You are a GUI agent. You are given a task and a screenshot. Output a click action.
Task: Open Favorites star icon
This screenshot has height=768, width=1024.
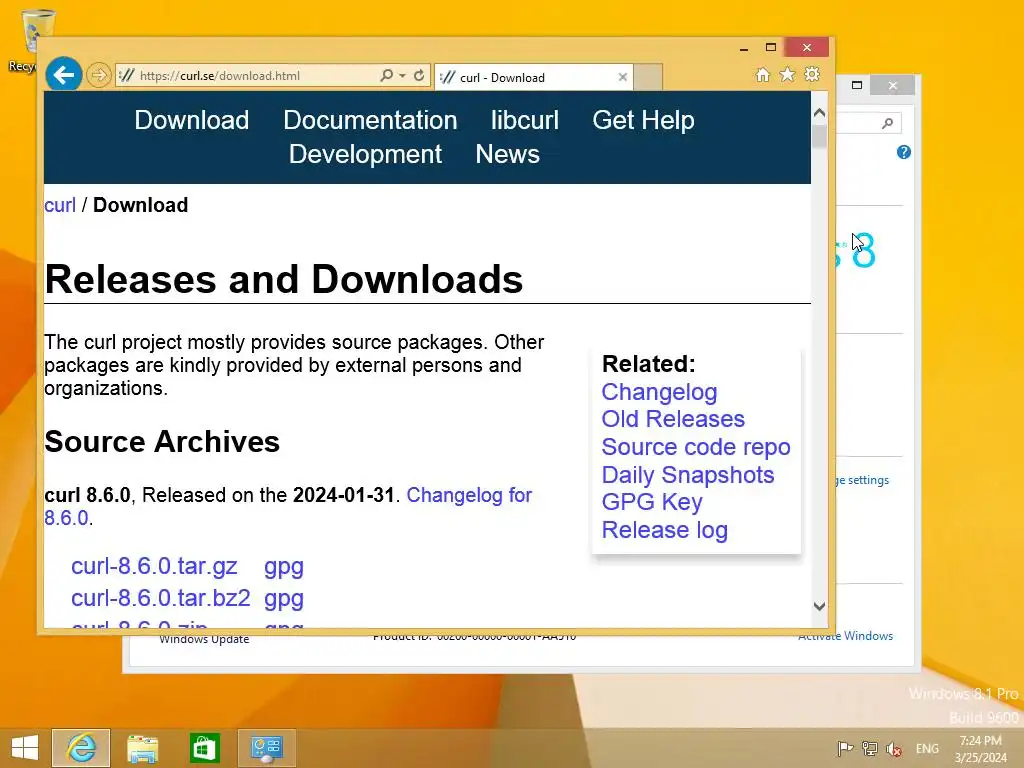[x=788, y=74]
